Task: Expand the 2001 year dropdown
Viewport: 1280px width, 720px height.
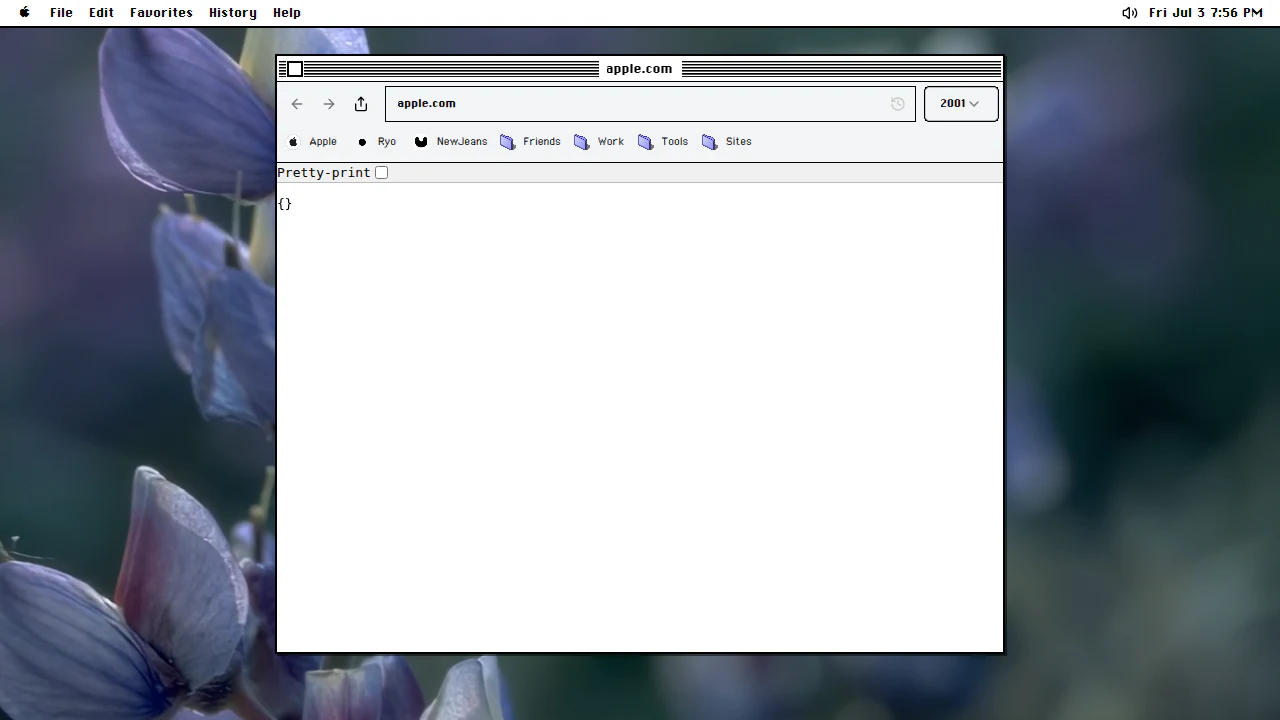Action: [x=960, y=104]
